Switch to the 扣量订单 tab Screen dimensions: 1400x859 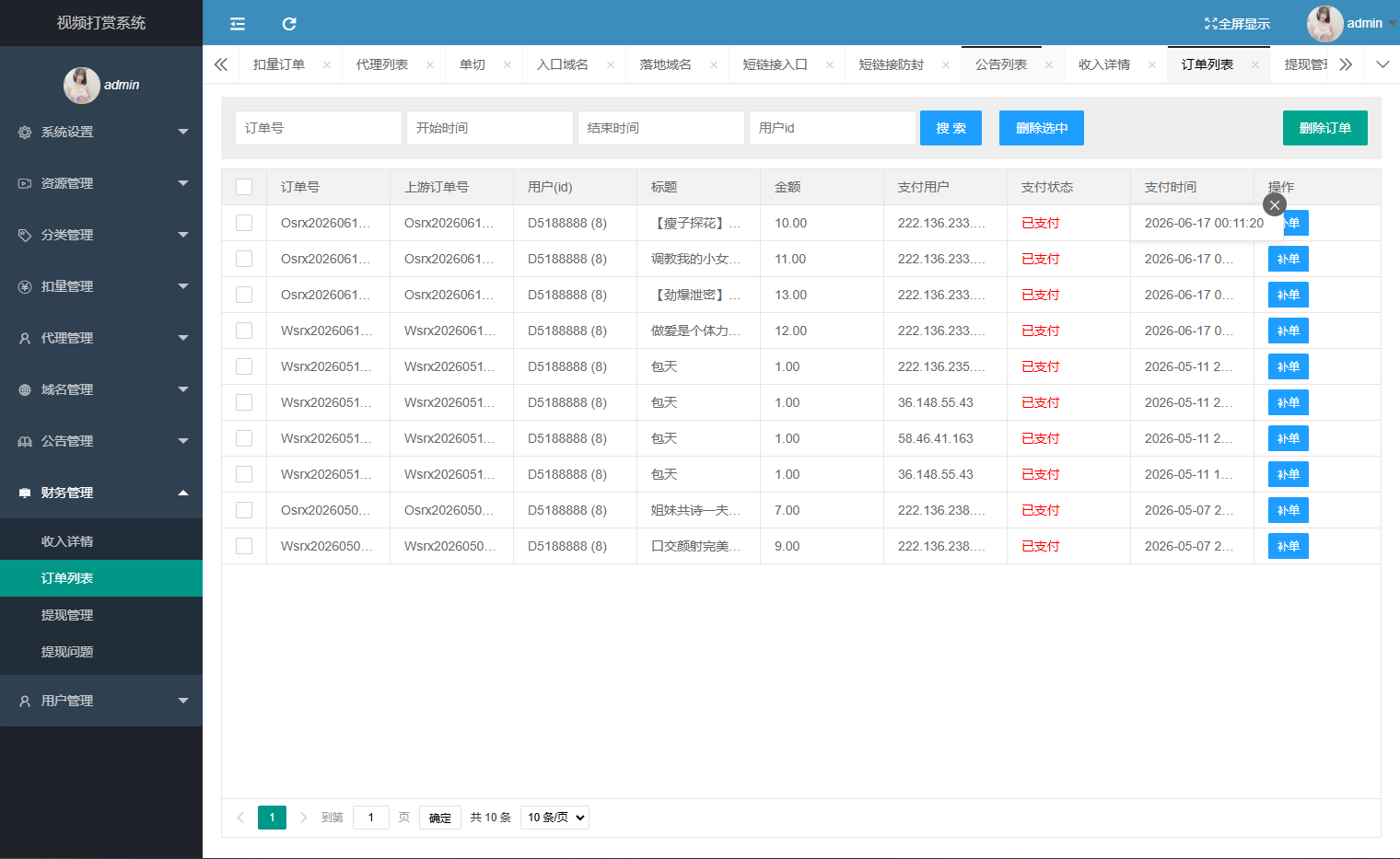[x=279, y=64]
